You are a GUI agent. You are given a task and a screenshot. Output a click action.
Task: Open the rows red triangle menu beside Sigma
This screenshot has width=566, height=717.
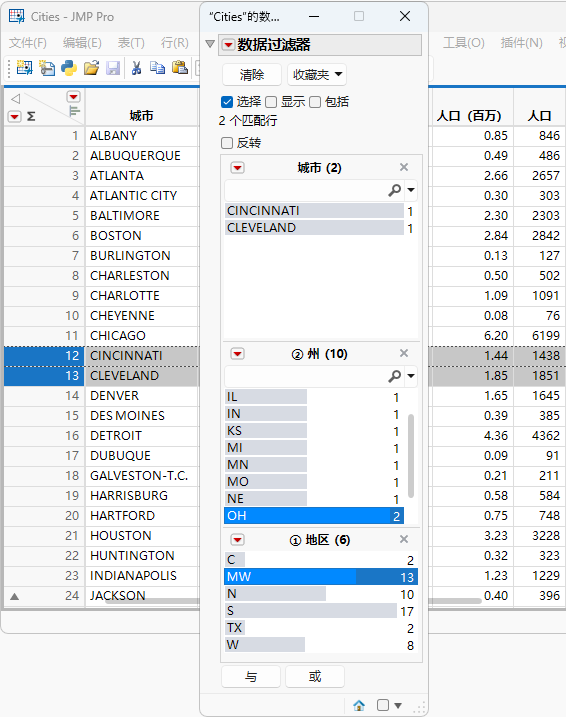[15, 117]
